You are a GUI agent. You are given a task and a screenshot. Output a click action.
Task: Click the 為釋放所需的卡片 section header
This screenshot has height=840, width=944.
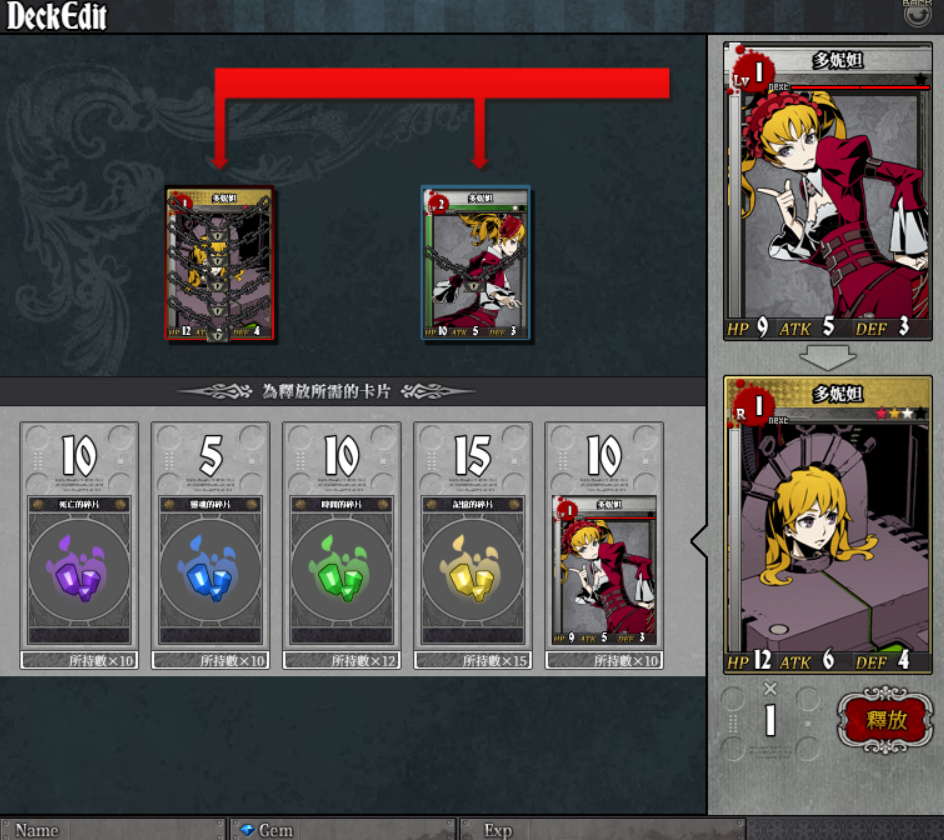pos(326,391)
